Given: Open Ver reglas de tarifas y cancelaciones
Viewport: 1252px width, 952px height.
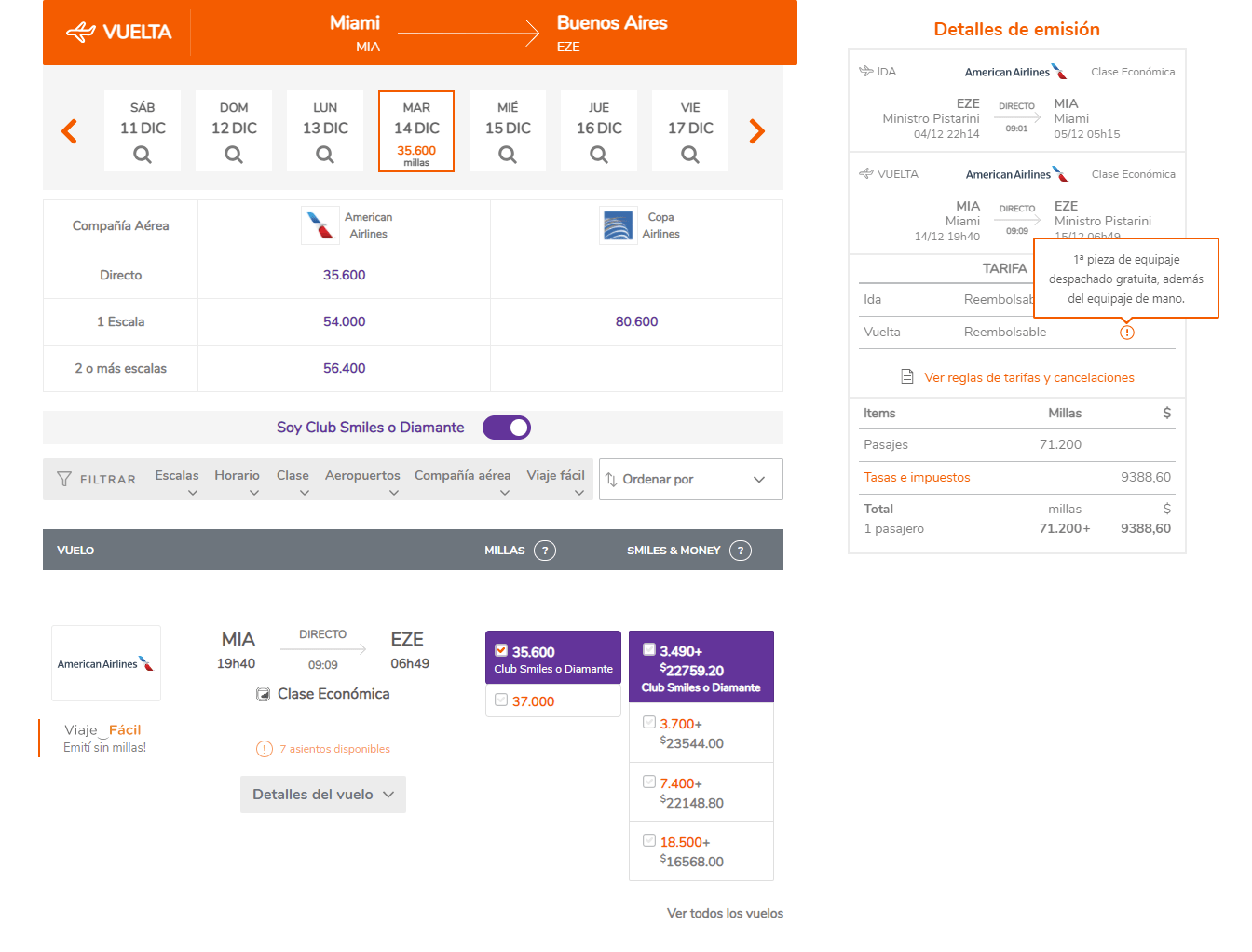Looking at the screenshot, I should (1029, 377).
